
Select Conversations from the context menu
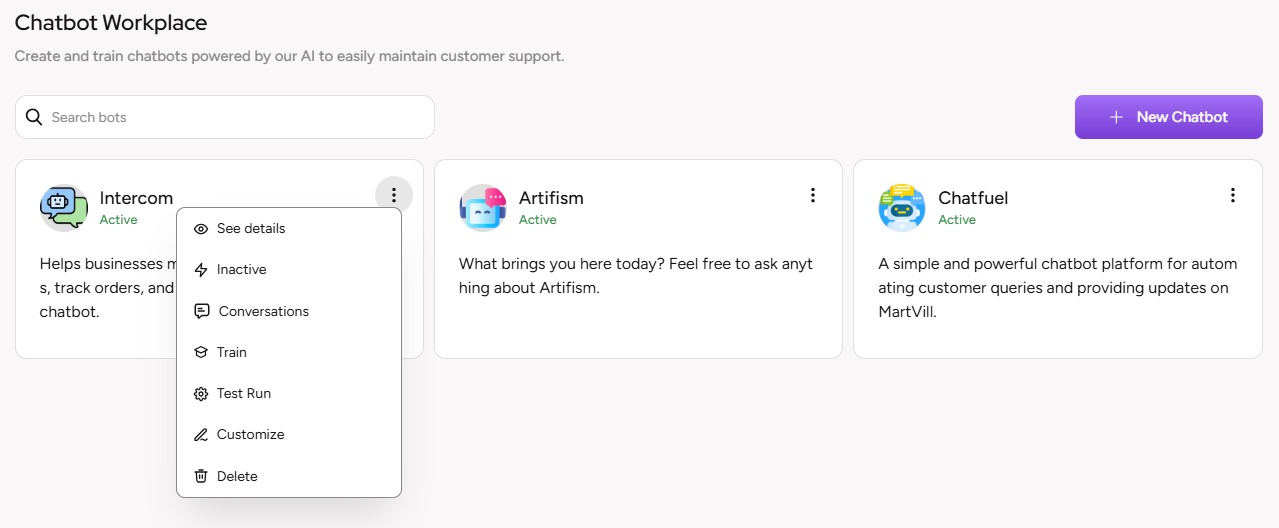click(263, 312)
